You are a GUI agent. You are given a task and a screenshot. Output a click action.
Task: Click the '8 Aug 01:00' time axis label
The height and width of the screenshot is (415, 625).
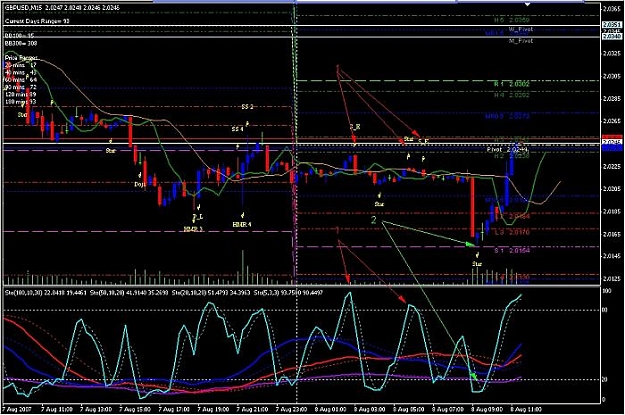tap(331, 409)
